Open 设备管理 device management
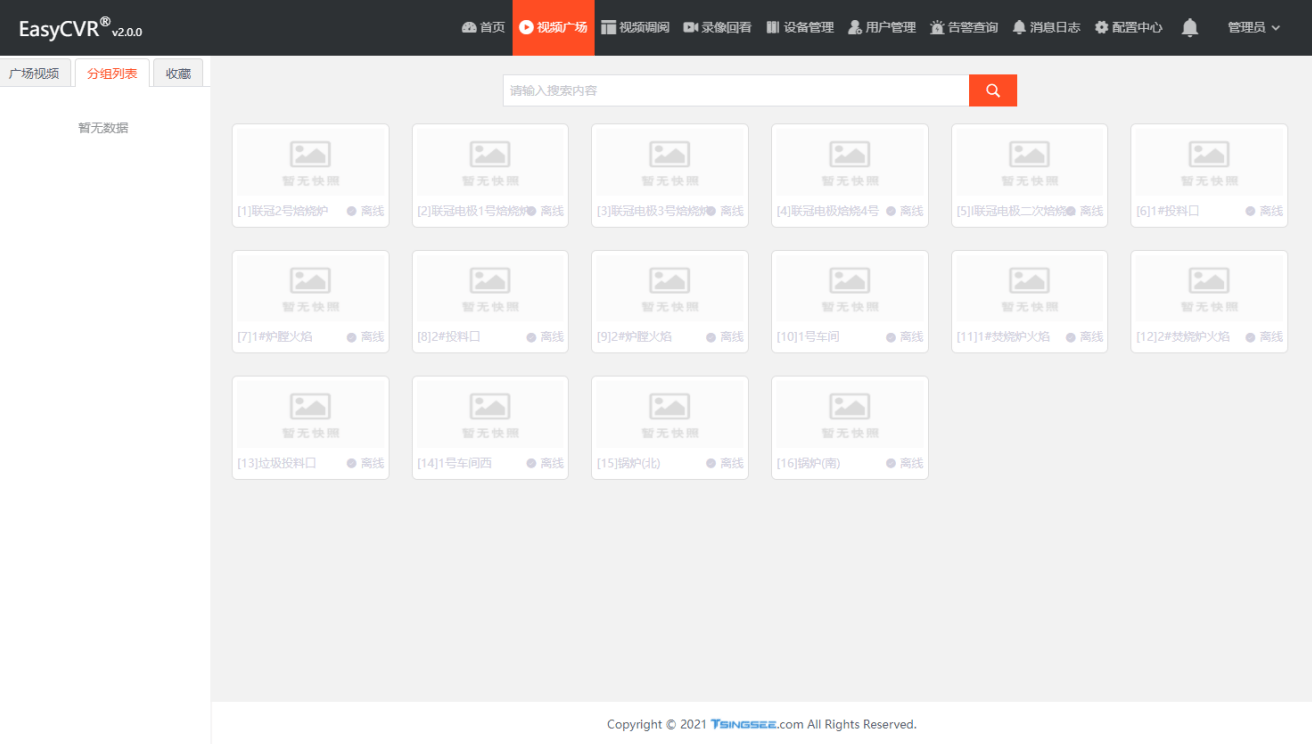1312x744 pixels. [x=799, y=28]
